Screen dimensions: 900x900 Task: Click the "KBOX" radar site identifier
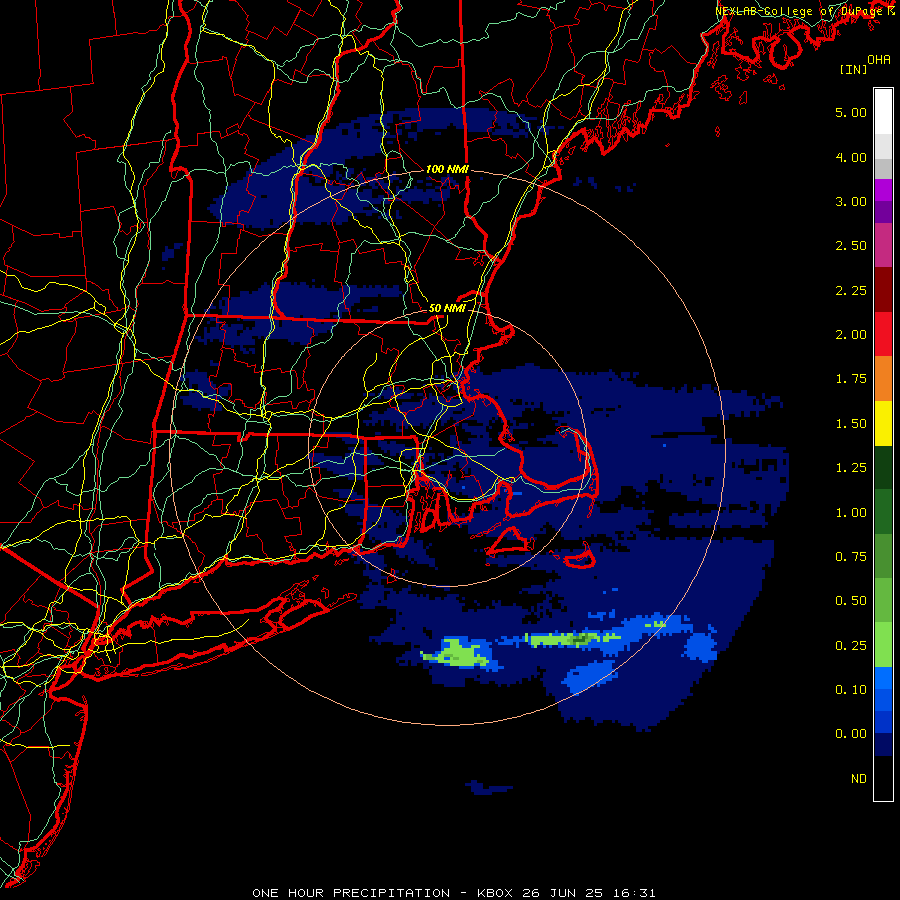[x=495, y=893]
